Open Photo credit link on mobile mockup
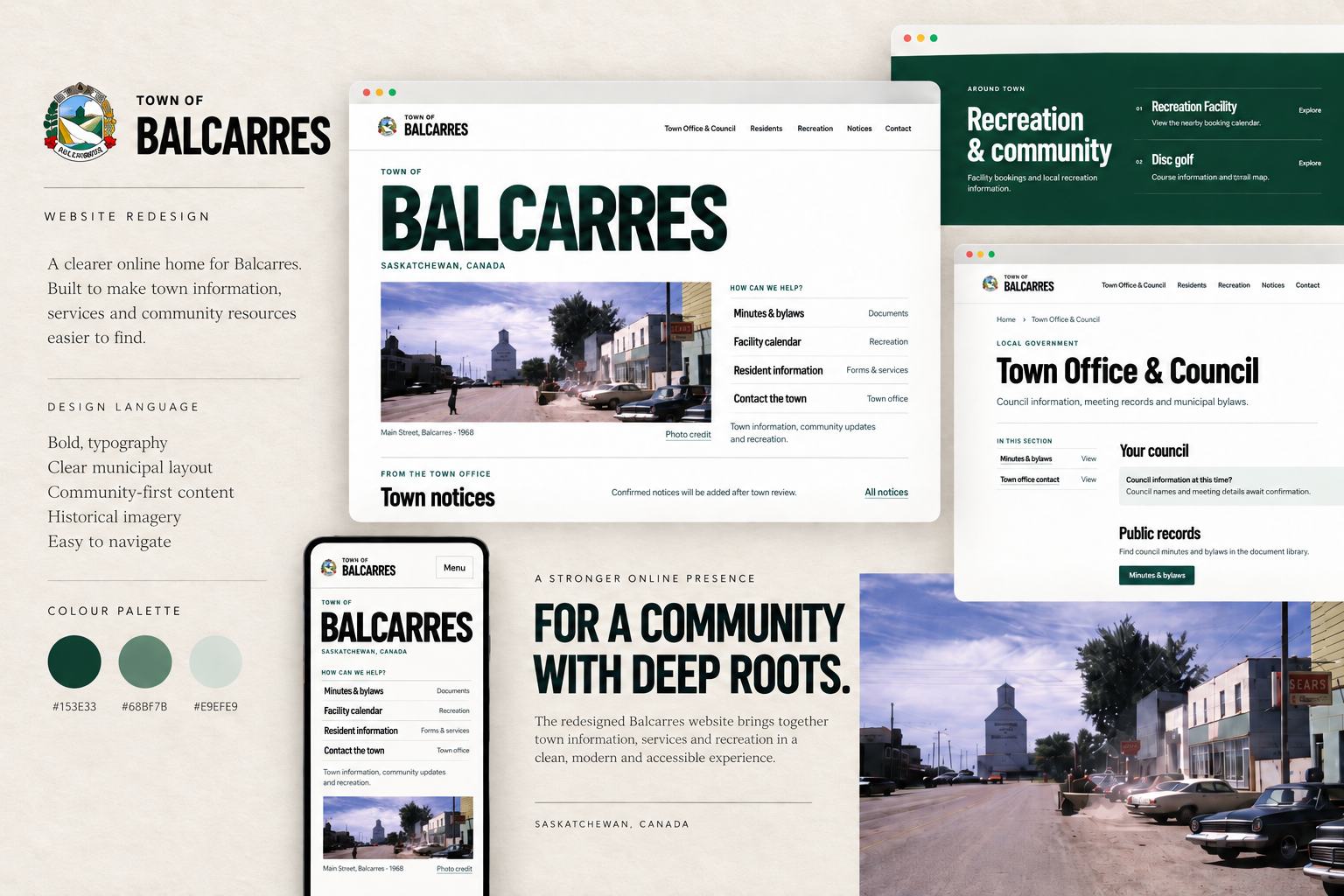Viewport: 1344px width, 896px height. coord(454,869)
